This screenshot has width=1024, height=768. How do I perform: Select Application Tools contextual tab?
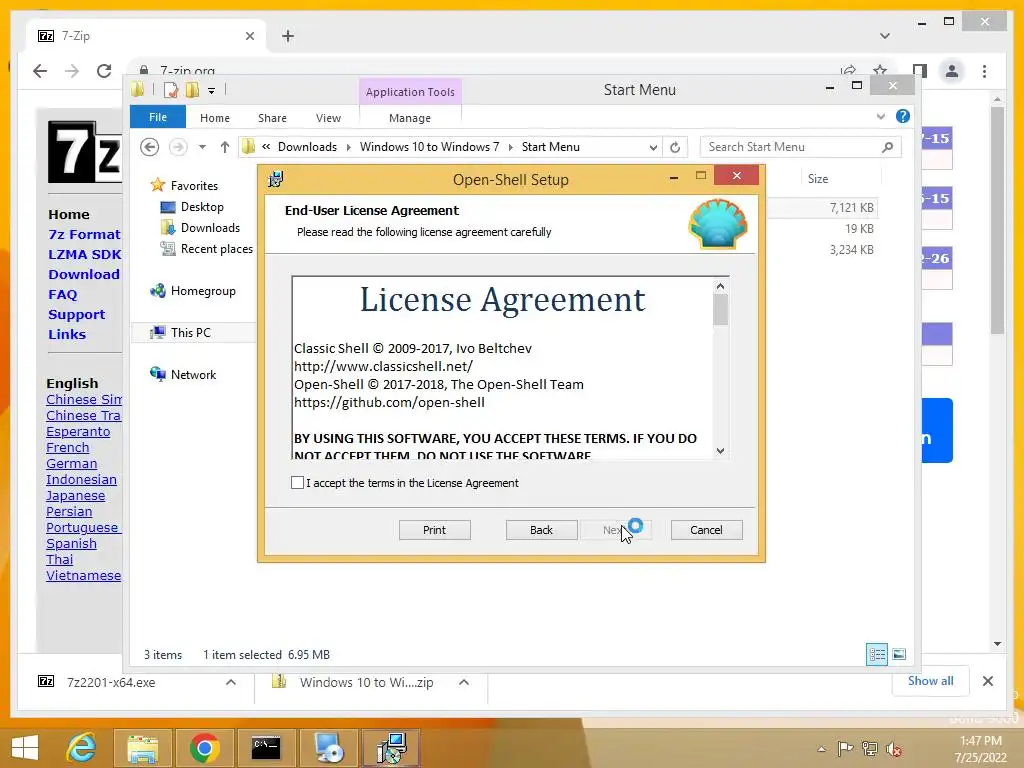pos(410,91)
